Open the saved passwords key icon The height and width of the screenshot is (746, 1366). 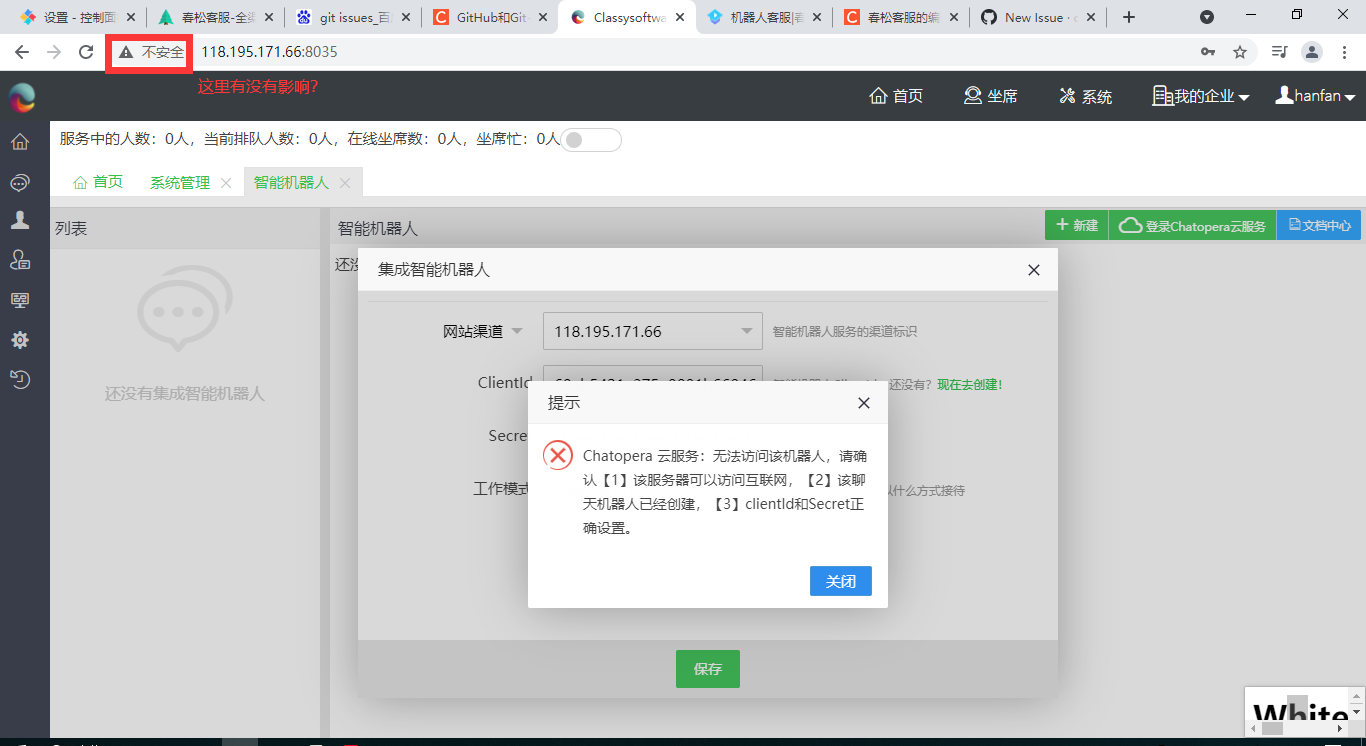click(1208, 52)
